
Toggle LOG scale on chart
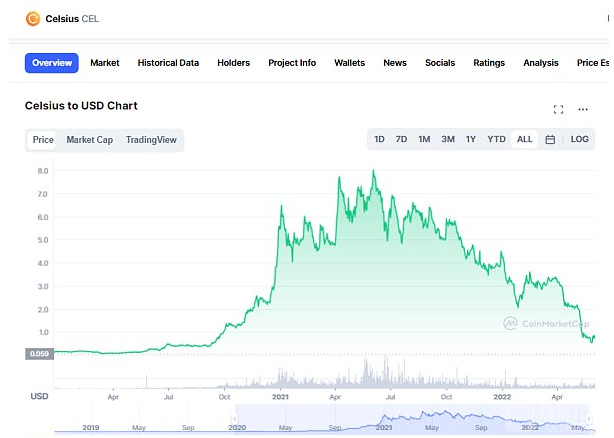pyautogui.click(x=579, y=139)
